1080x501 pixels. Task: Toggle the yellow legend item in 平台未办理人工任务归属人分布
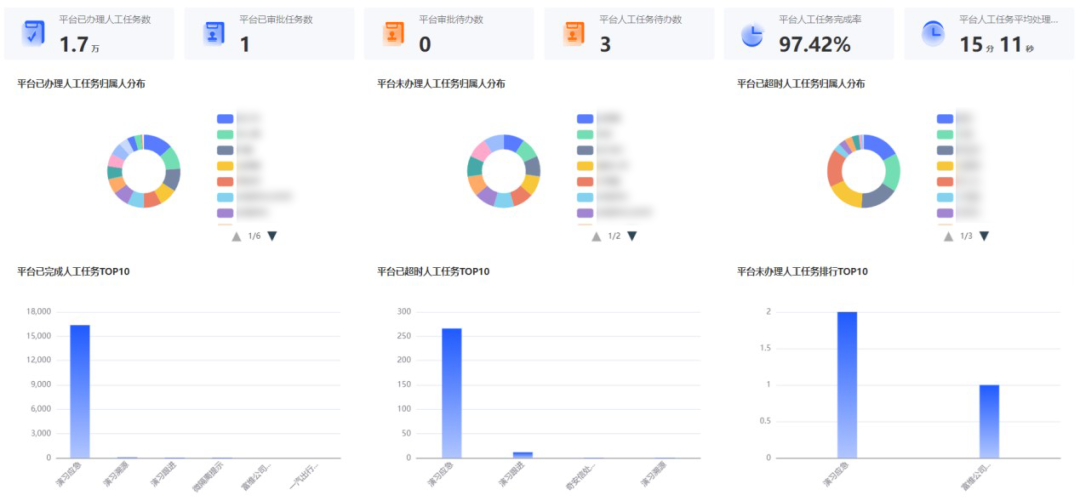point(585,165)
